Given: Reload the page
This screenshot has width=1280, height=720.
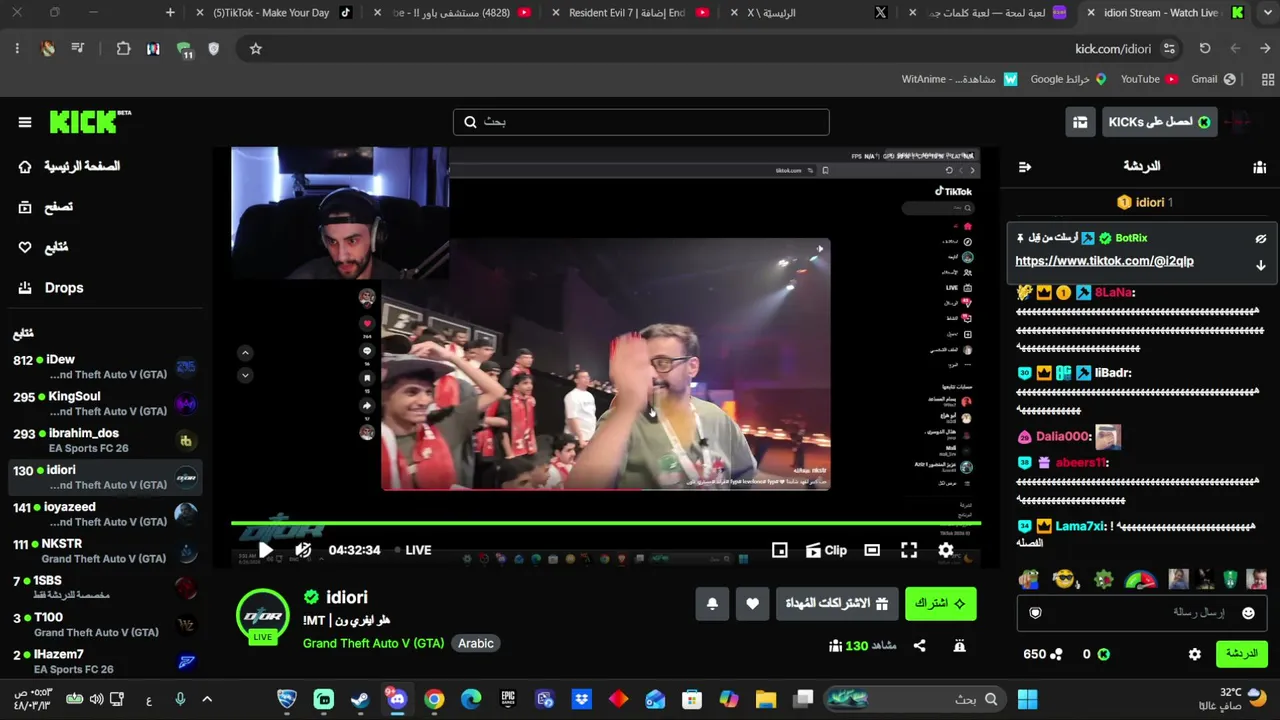Looking at the screenshot, I should 1205,49.
